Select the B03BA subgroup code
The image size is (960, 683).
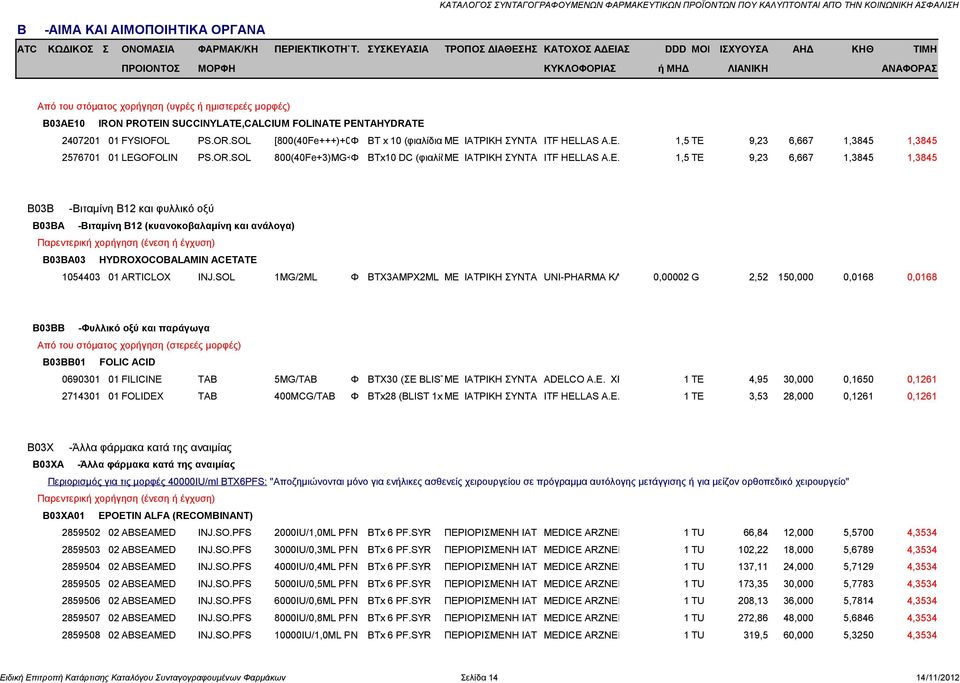click(48, 226)
